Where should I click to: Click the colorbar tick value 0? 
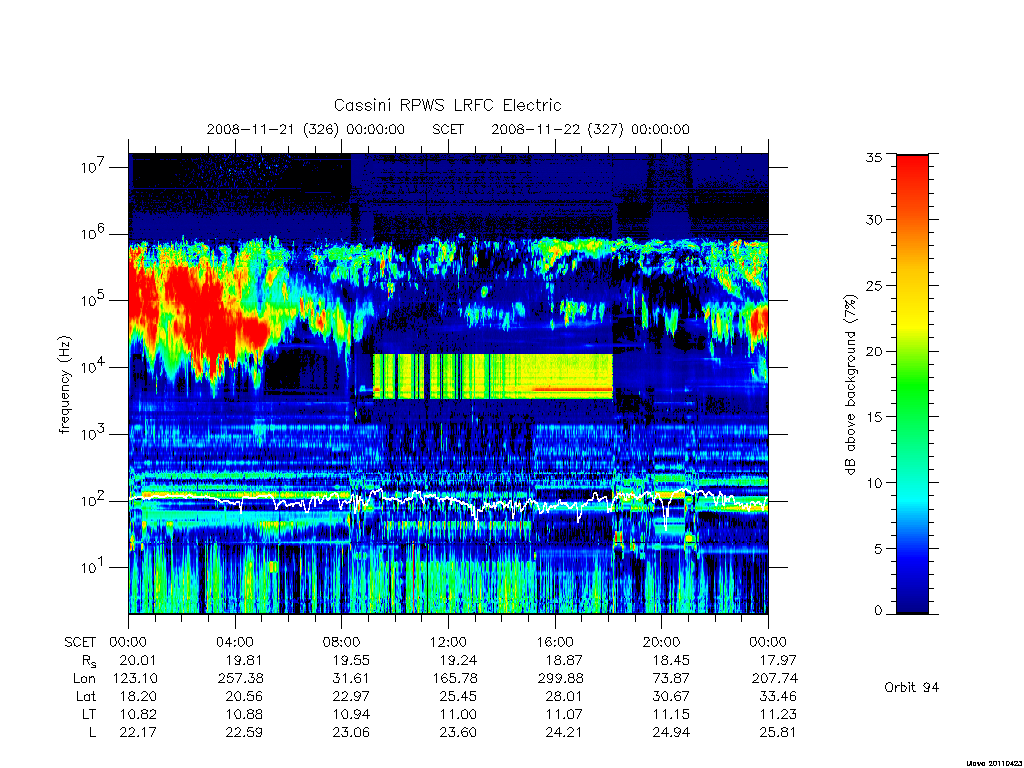point(878,611)
